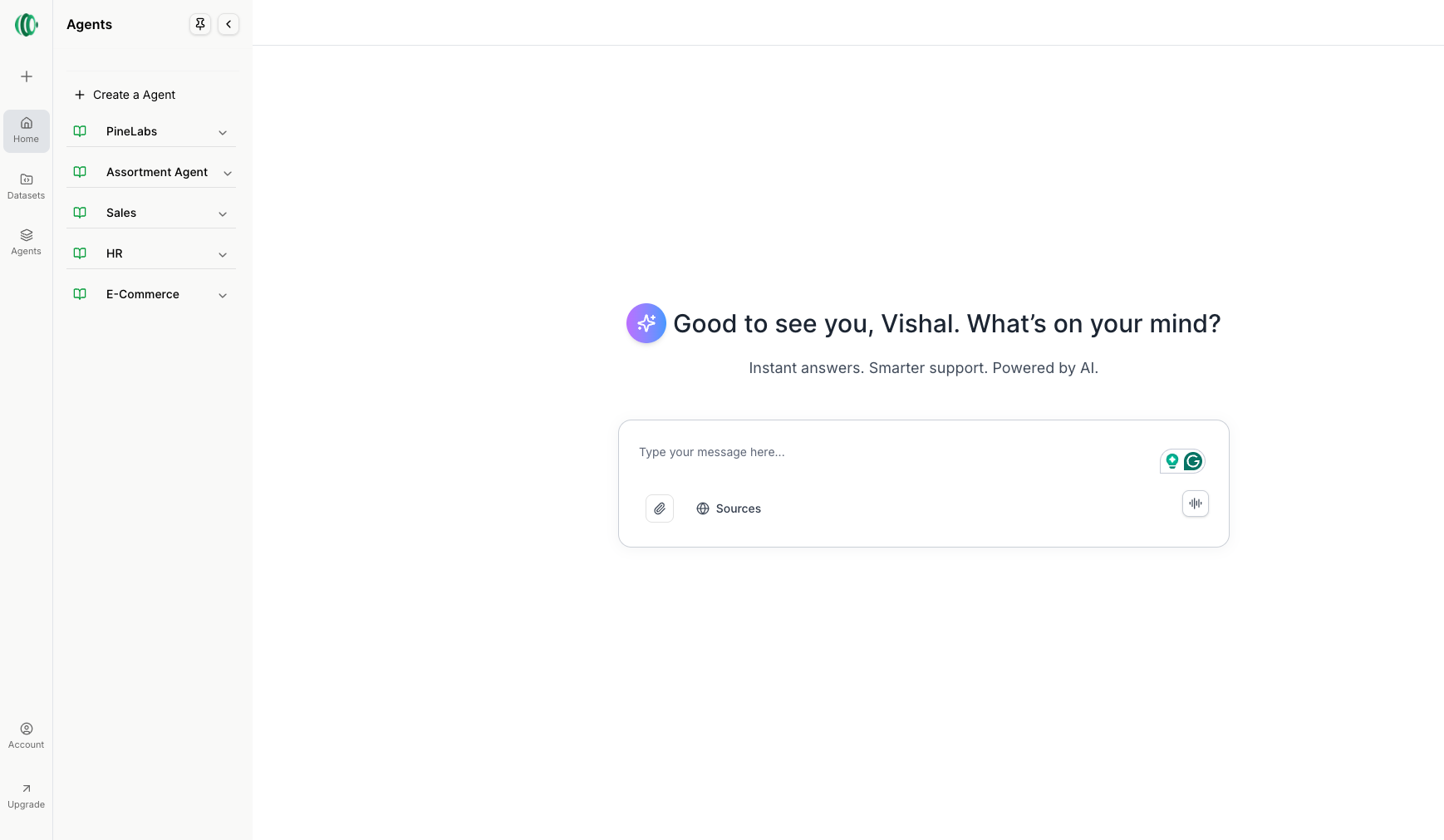Attach a file with paperclip icon
1444x840 pixels.
[660, 508]
